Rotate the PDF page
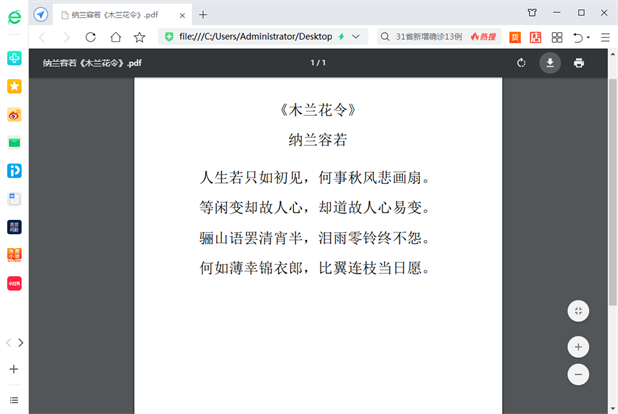 521,63
